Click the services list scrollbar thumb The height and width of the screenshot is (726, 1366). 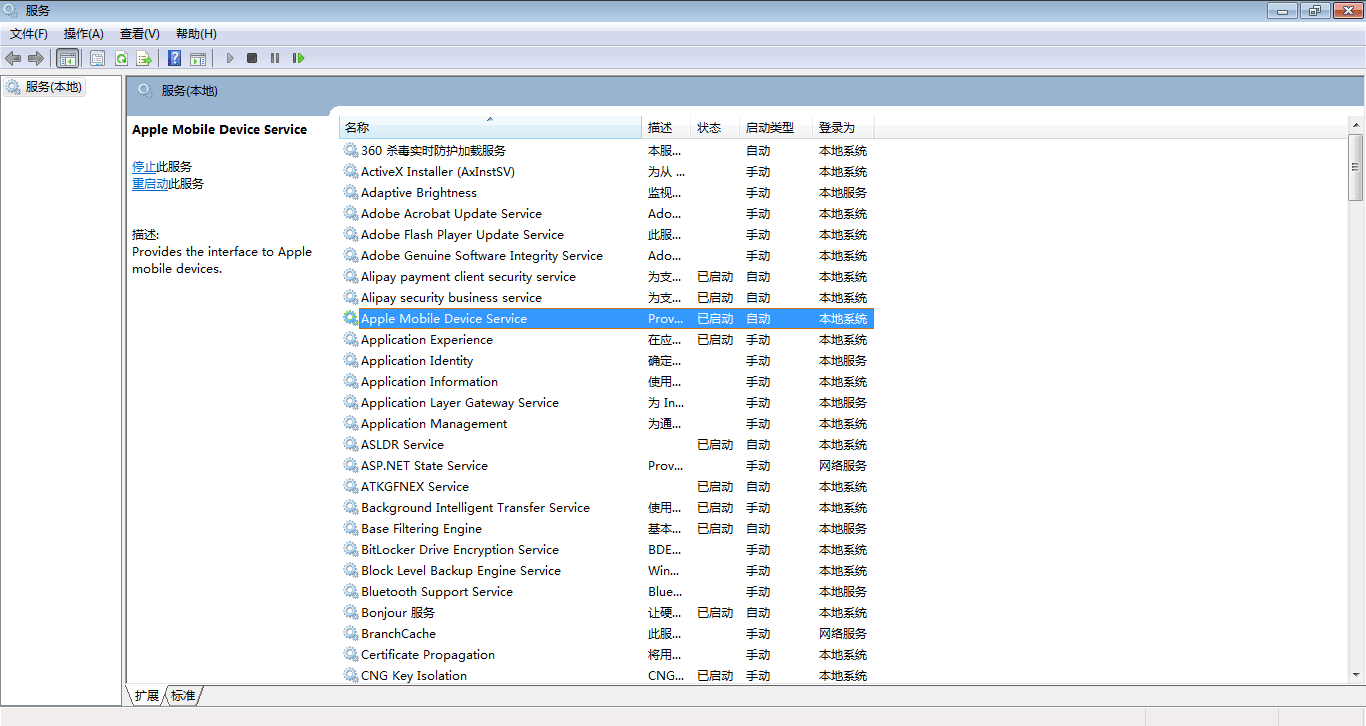(1356, 167)
